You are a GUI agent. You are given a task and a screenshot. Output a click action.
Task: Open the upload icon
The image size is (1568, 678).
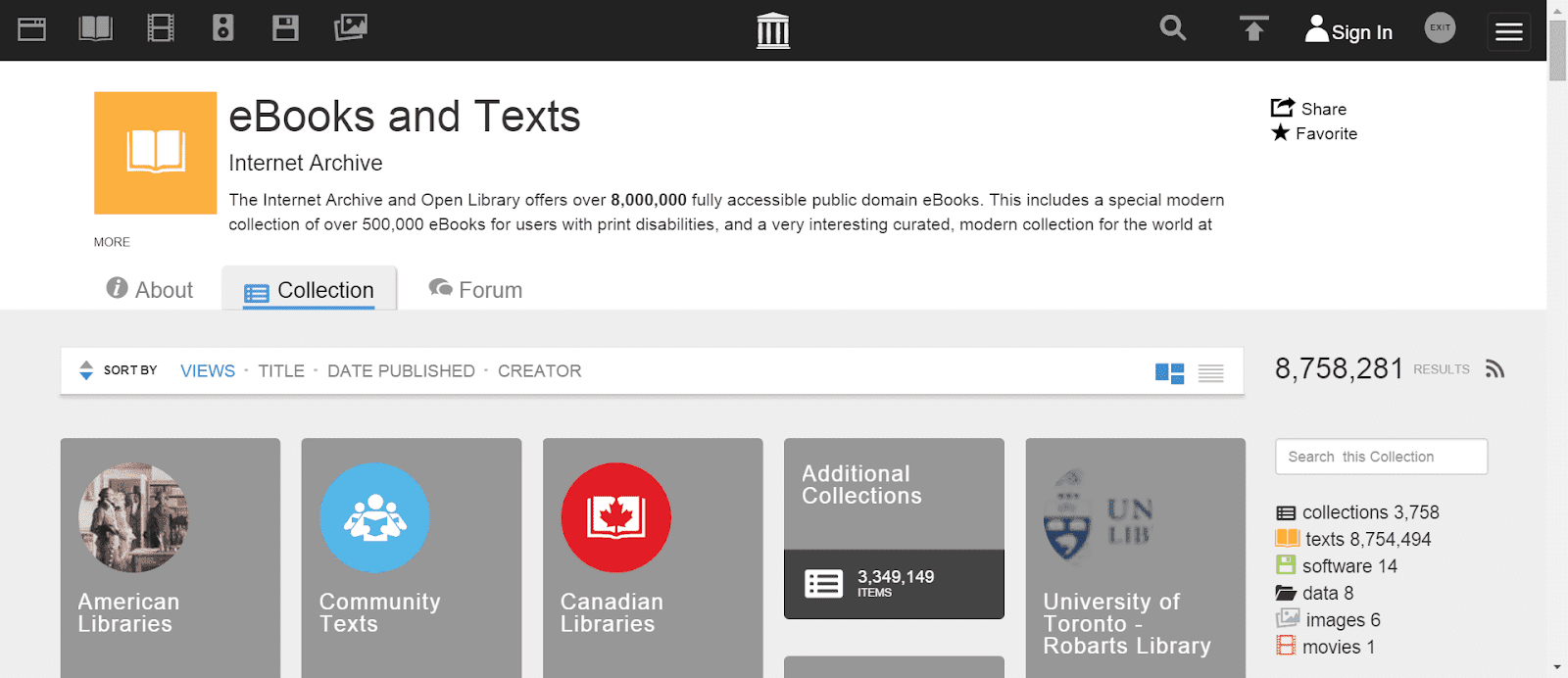tap(1252, 29)
